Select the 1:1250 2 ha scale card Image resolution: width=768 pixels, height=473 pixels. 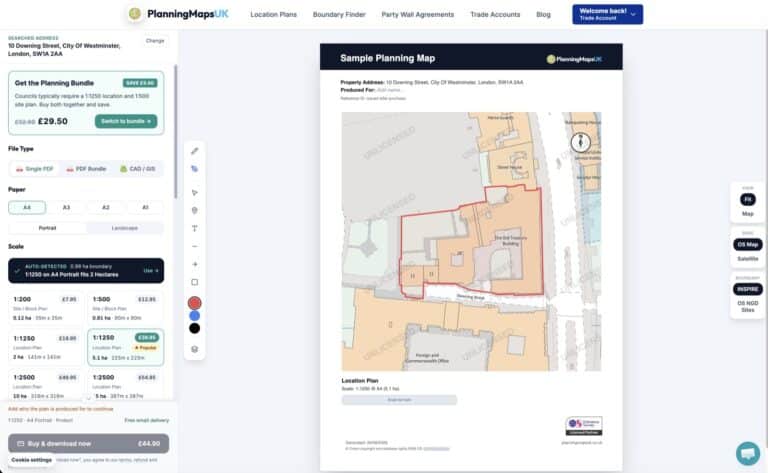click(45, 347)
